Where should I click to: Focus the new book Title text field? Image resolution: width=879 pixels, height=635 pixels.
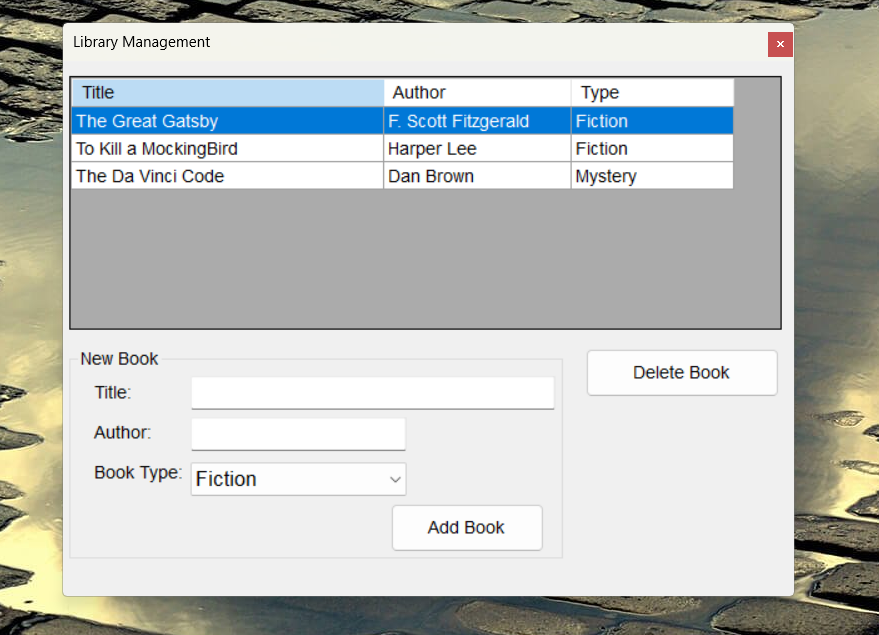[x=372, y=393]
